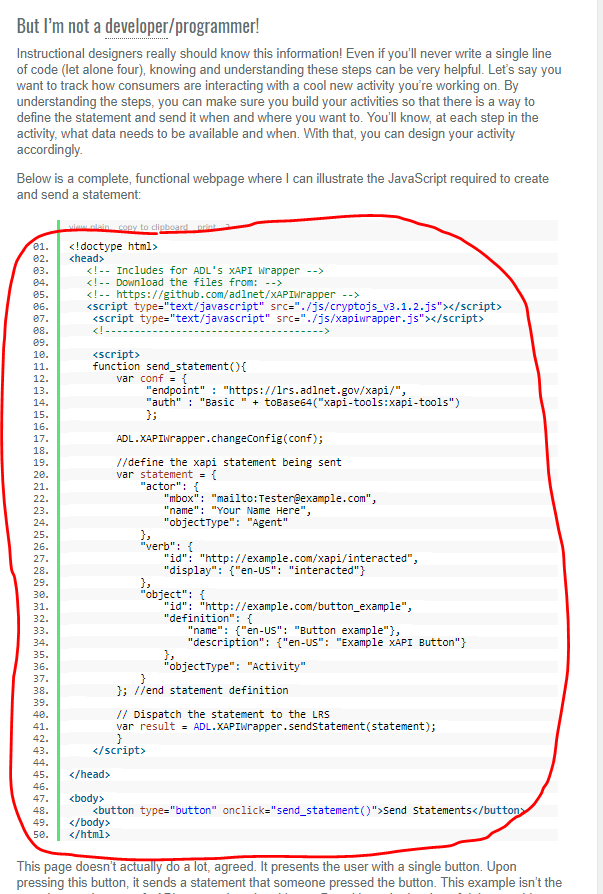Click the closing '</body>' tag line
The image size is (603, 894).
click(x=89, y=821)
